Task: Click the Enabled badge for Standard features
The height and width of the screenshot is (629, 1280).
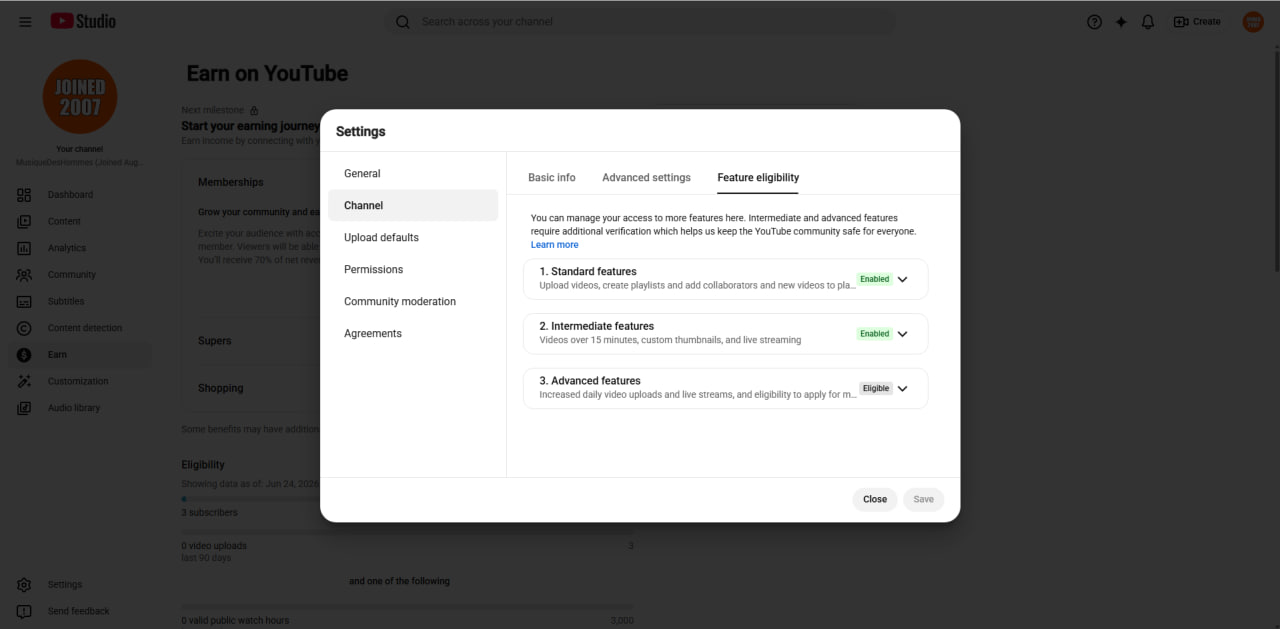Action: pyautogui.click(x=874, y=280)
